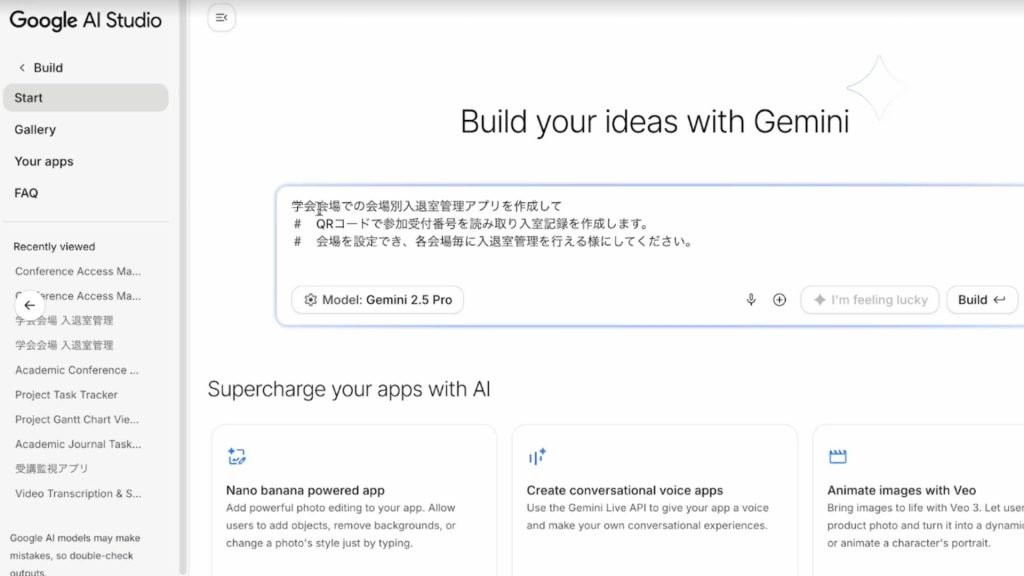
Task: Click the round left-arrow button in the sidebar
Action: 29,305
